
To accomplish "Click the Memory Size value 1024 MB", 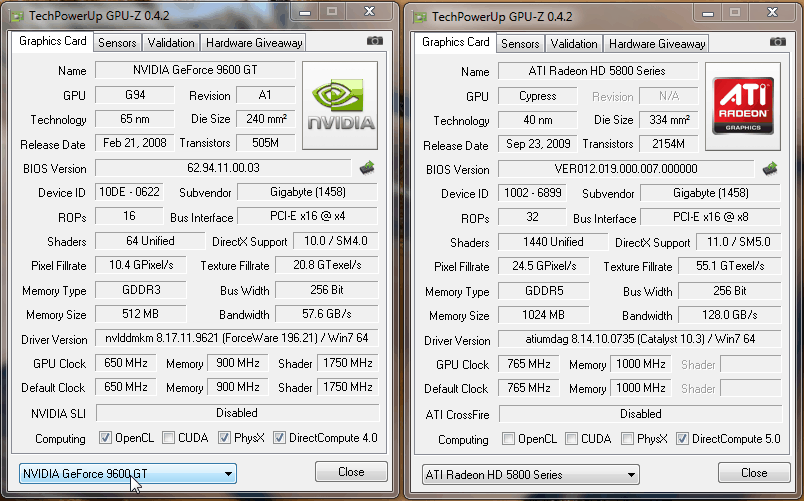I will 544,314.
